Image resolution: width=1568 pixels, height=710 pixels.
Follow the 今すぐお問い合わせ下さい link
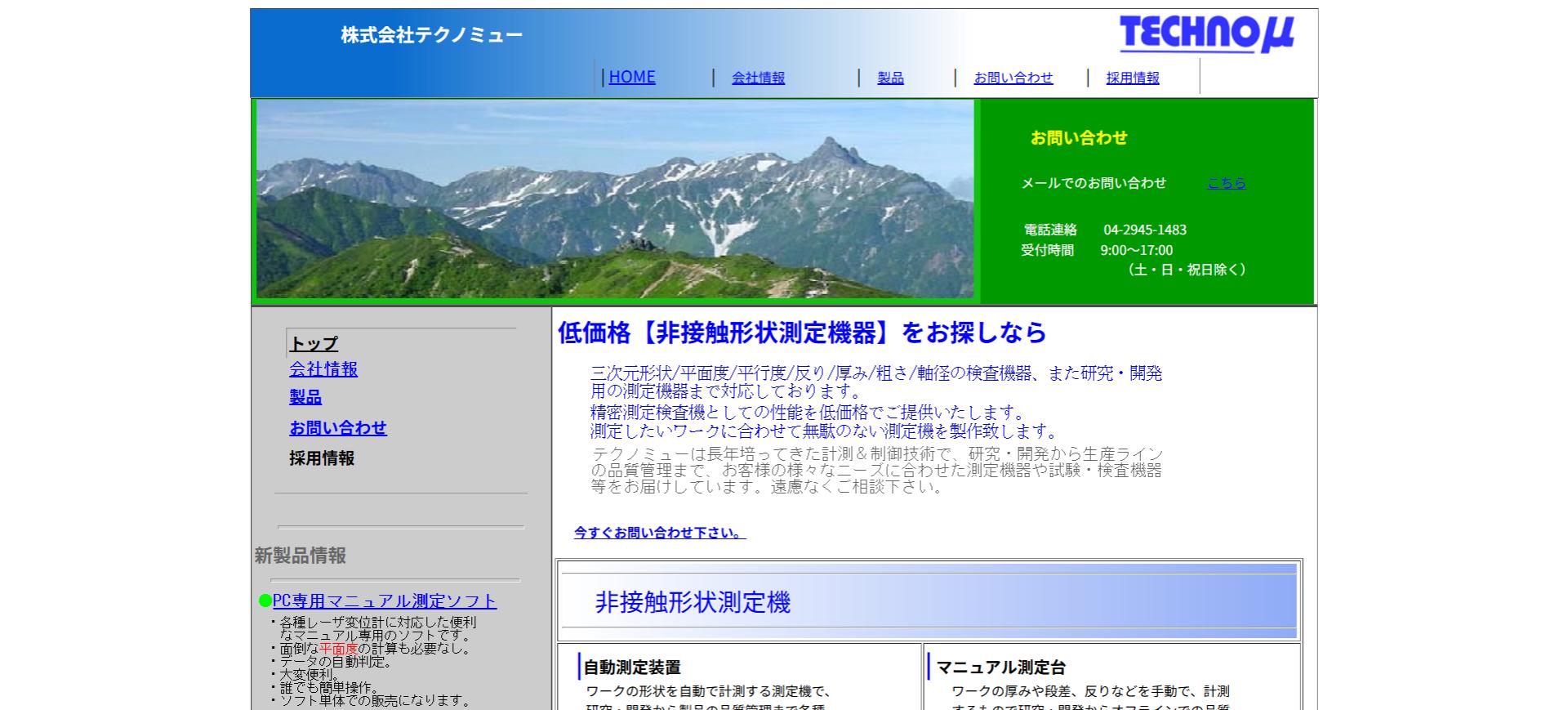pos(660,533)
